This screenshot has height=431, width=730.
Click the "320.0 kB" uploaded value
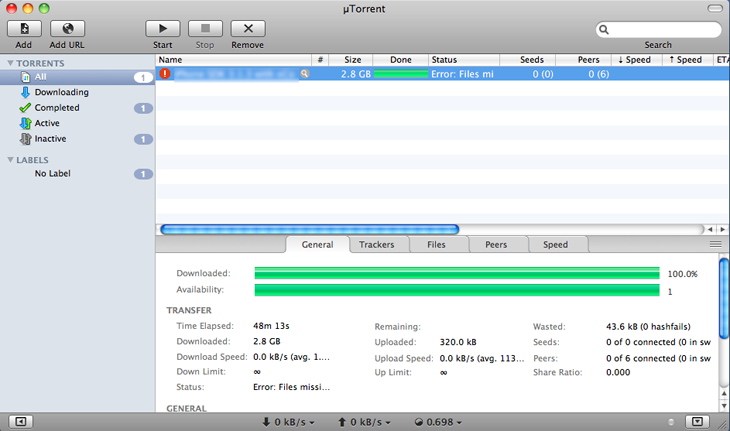tap(458, 342)
